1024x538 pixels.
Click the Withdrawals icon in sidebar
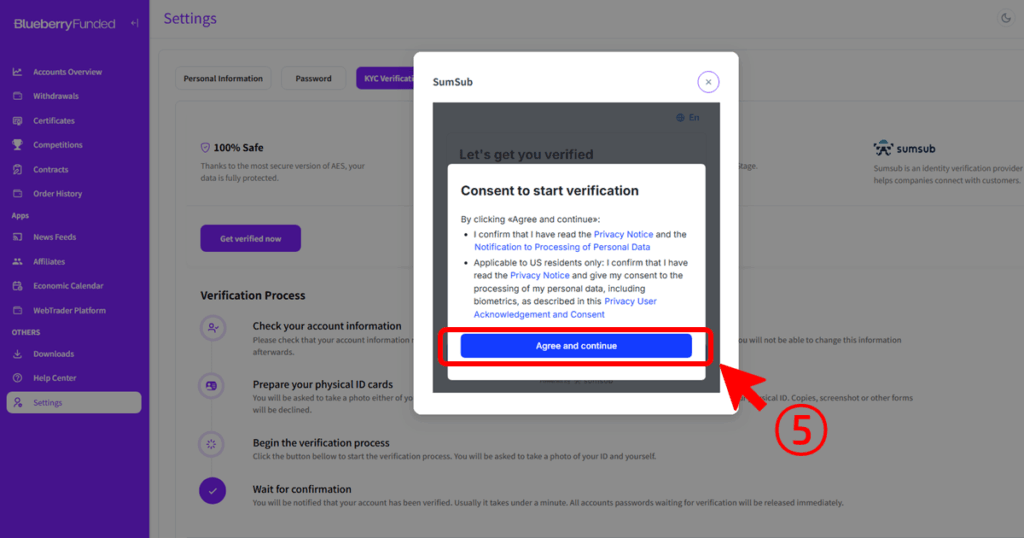click(17, 96)
